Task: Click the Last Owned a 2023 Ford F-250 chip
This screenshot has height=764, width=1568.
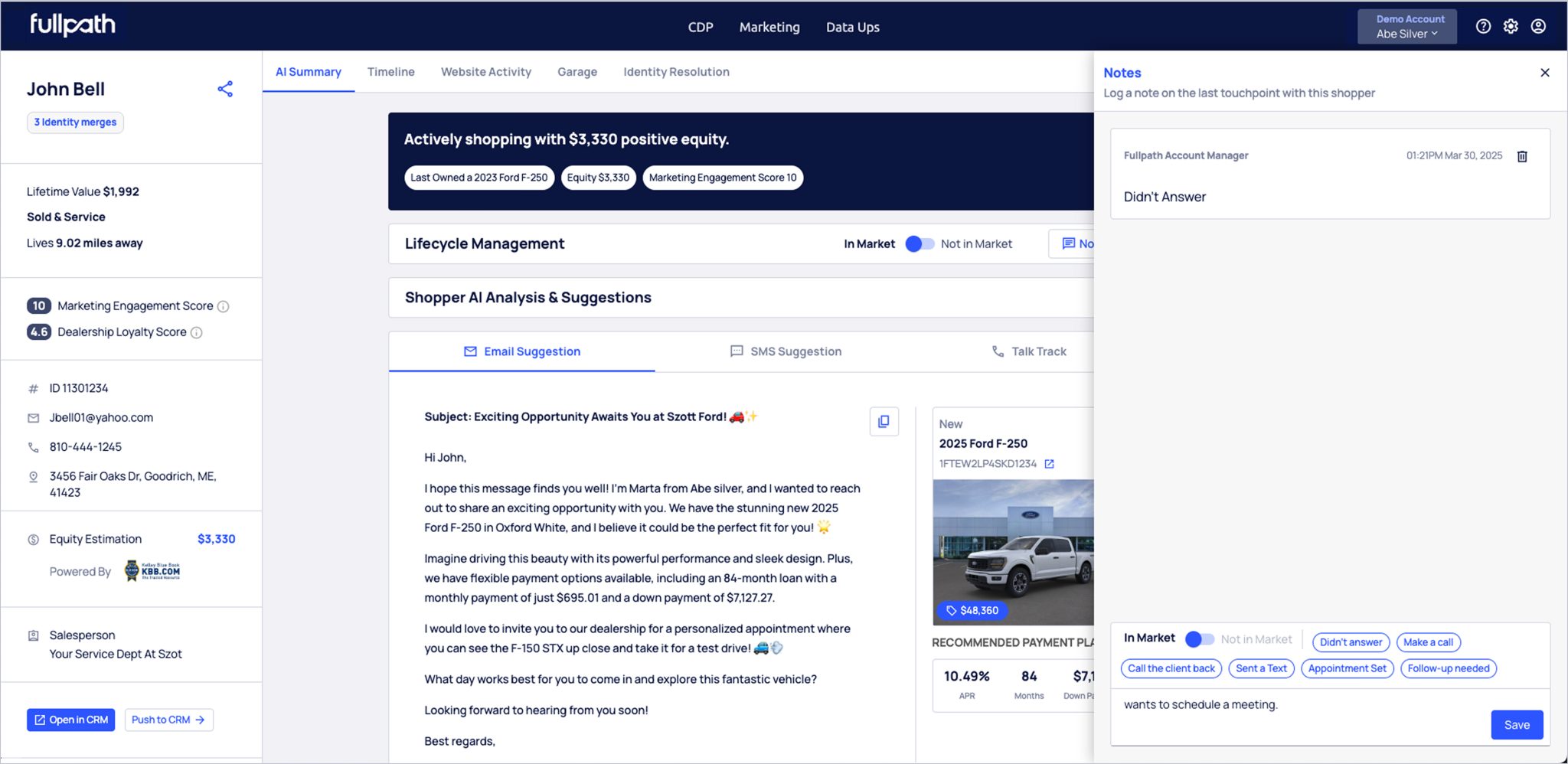Action: [479, 178]
